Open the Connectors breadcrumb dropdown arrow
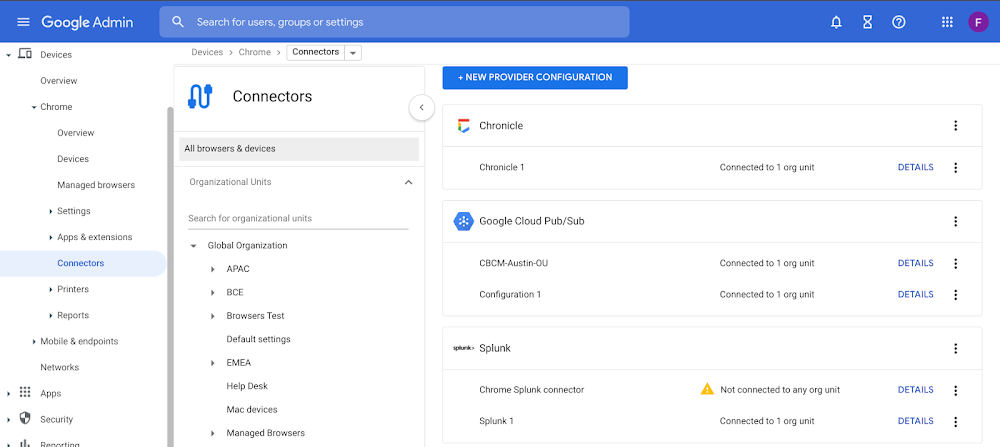This screenshot has height=447, width=1000. [353, 53]
